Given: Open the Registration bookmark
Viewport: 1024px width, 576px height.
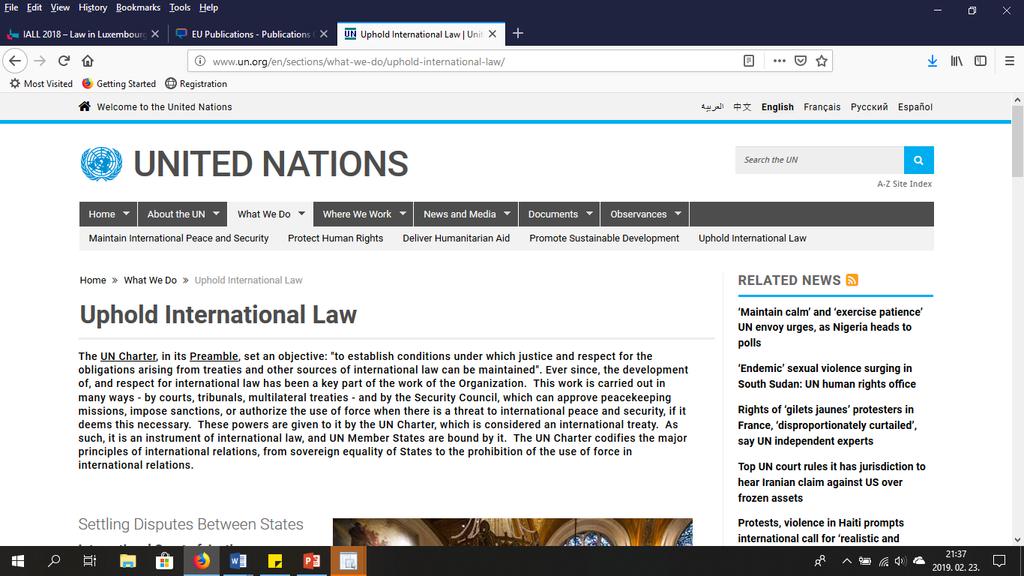Looking at the screenshot, I should [196, 84].
